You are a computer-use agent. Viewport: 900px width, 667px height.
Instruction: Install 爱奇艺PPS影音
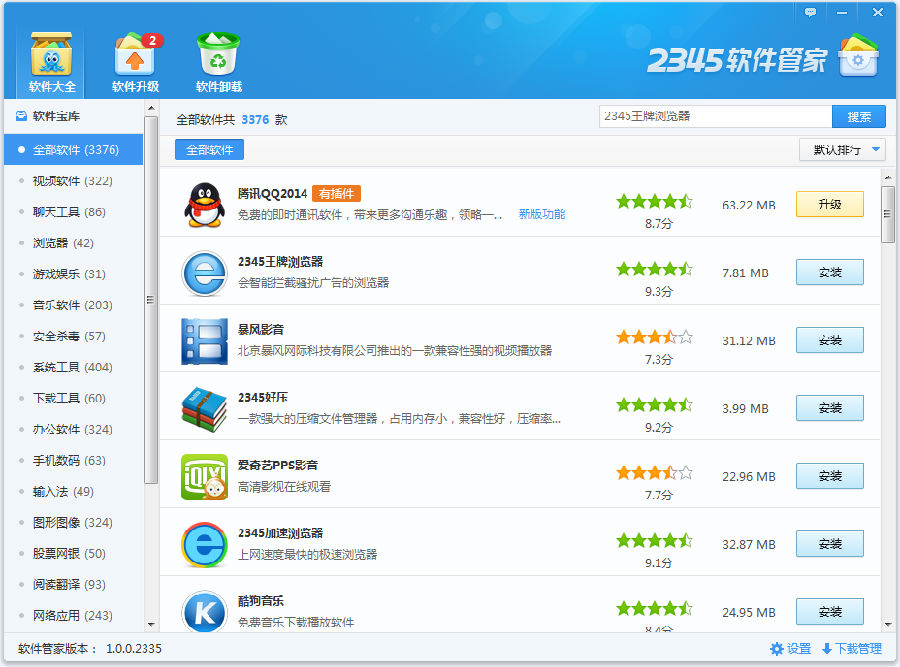[x=829, y=476]
